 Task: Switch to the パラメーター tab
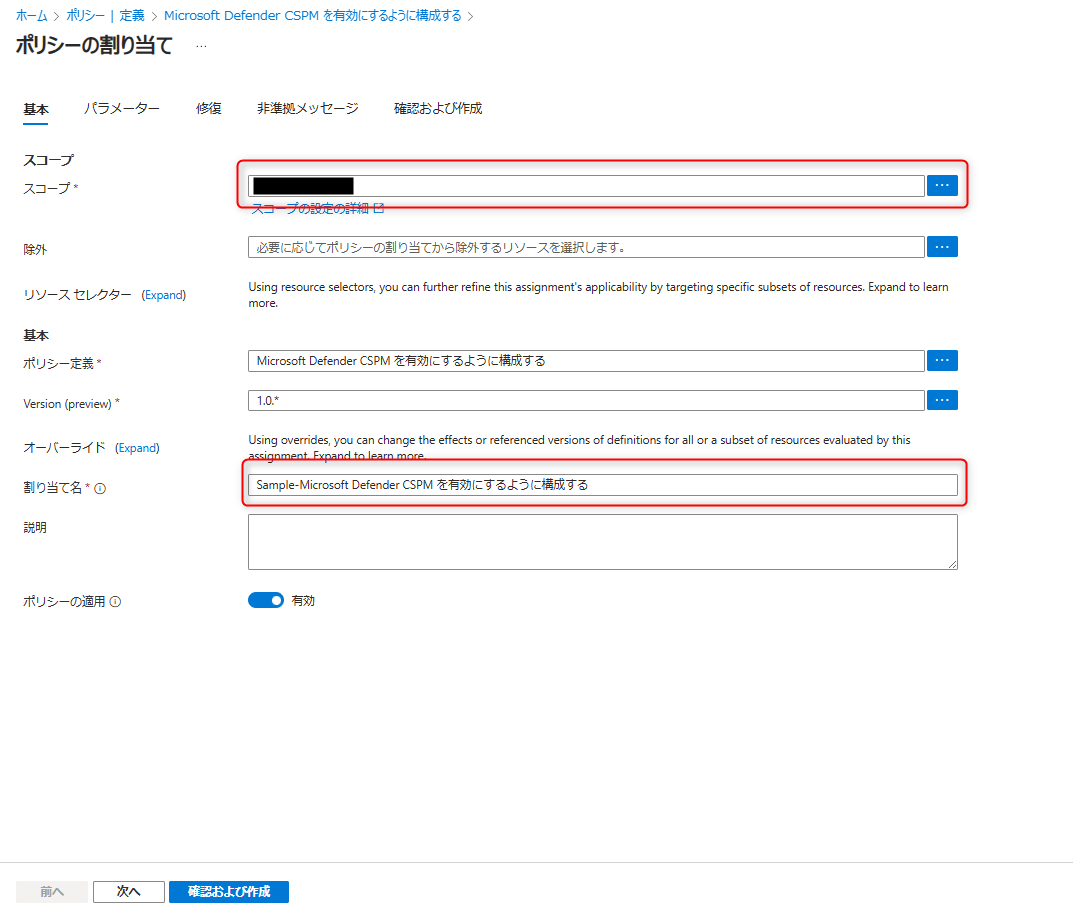tap(122, 108)
